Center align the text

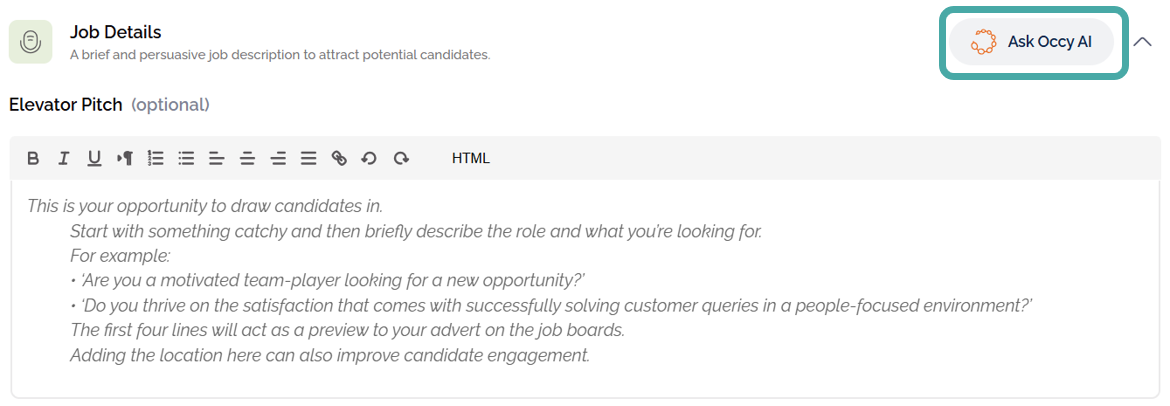[247, 158]
